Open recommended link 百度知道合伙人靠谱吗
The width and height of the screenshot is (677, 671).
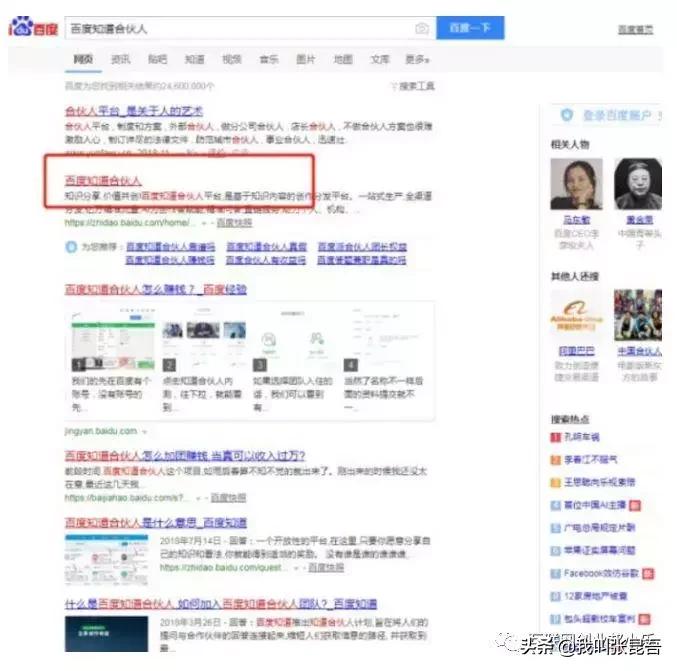click(x=171, y=247)
